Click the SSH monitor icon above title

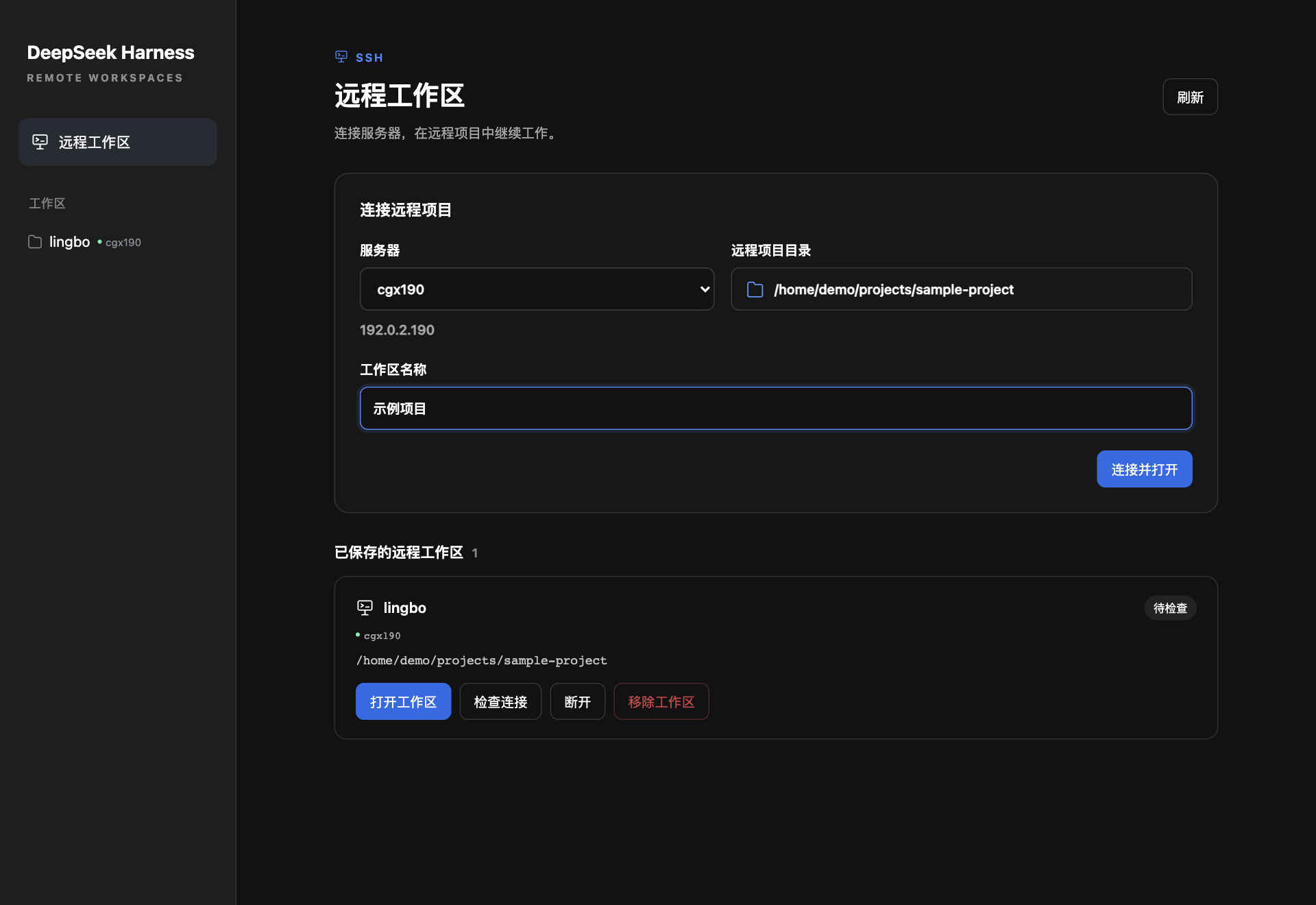coord(341,57)
